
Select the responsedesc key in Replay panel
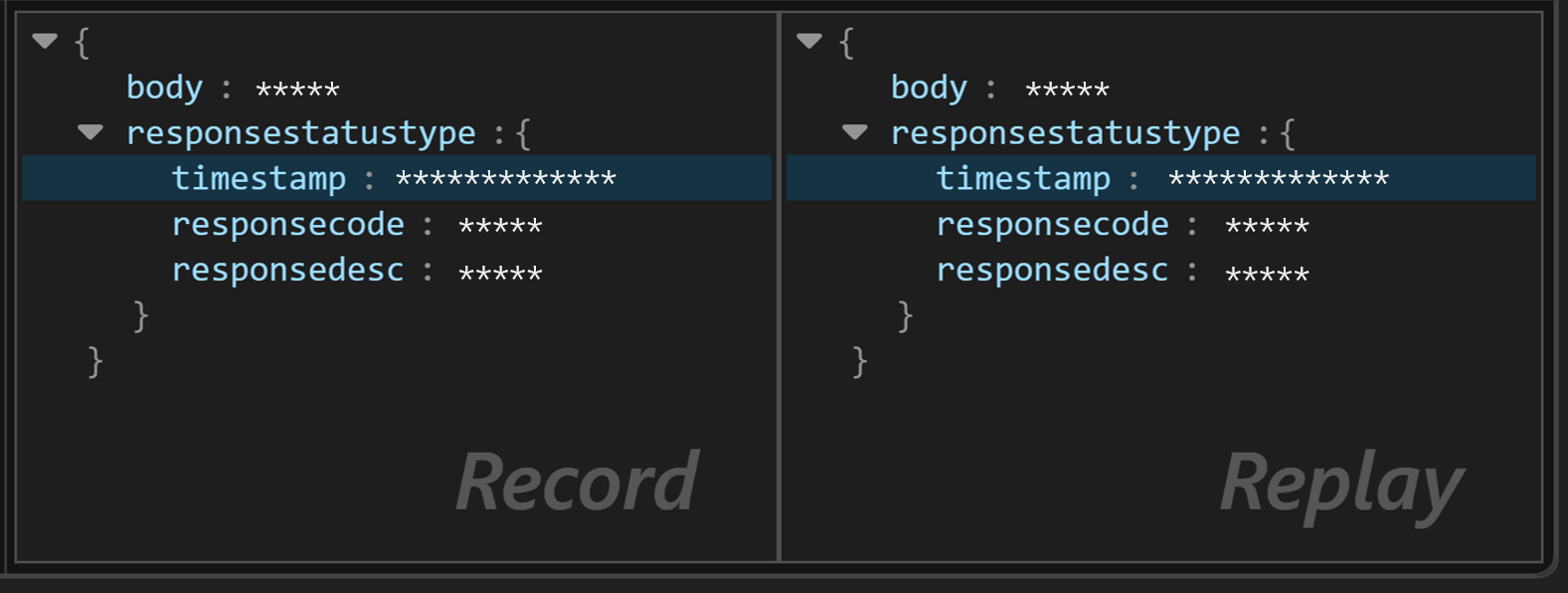[x=1052, y=270]
